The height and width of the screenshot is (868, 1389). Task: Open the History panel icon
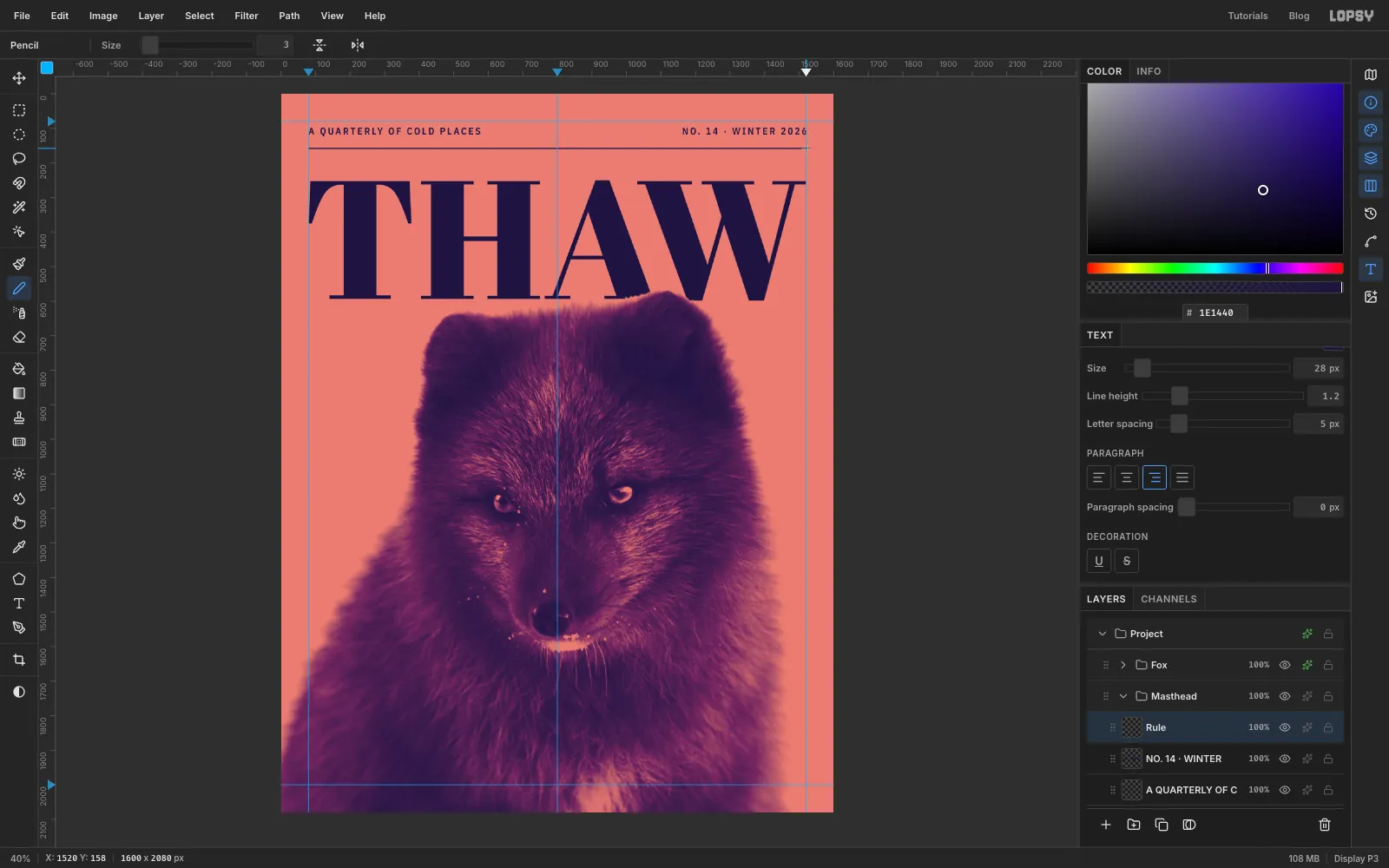[x=1371, y=214]
